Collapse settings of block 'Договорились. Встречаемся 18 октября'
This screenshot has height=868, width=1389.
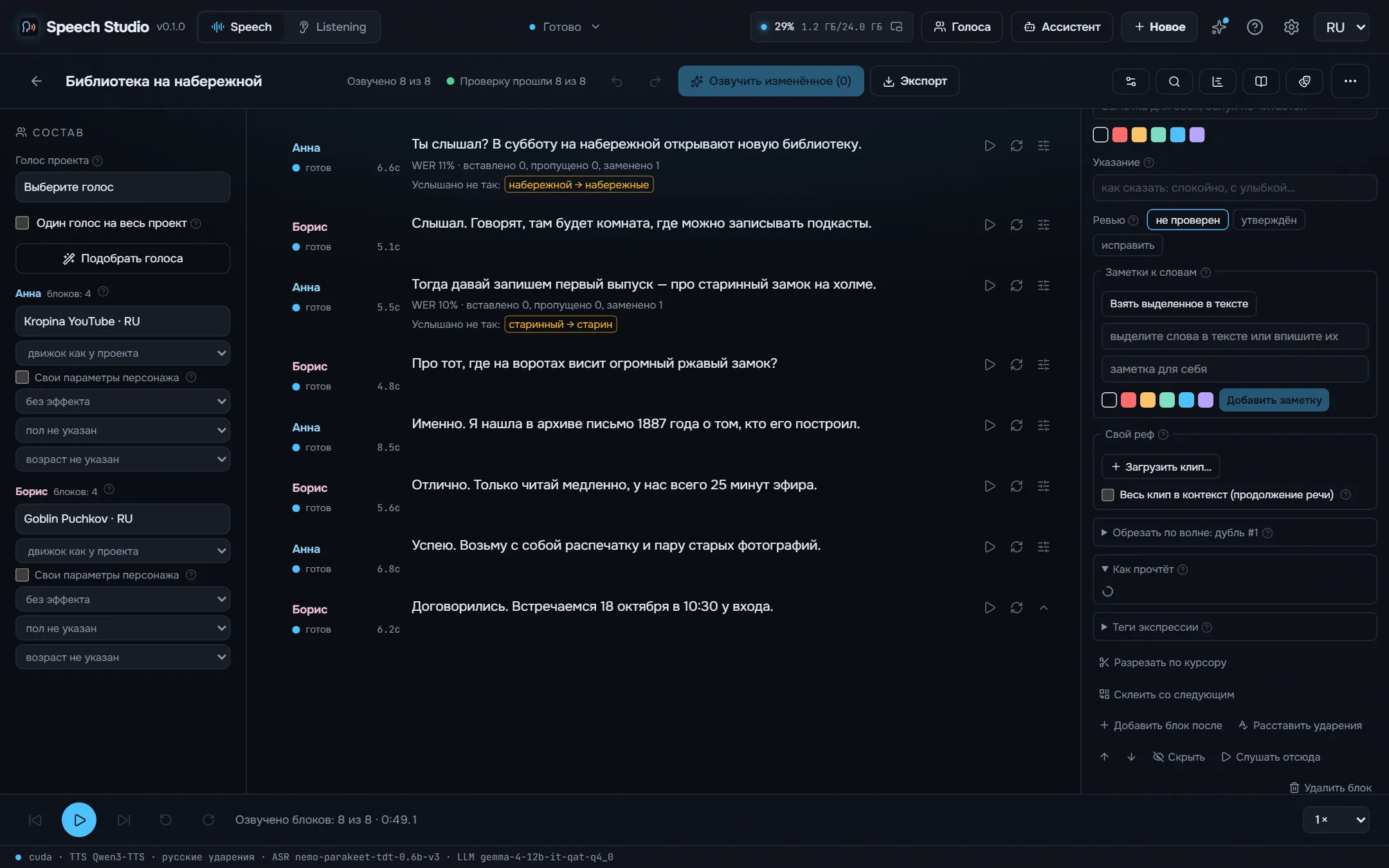click(x=1044, y=608)
